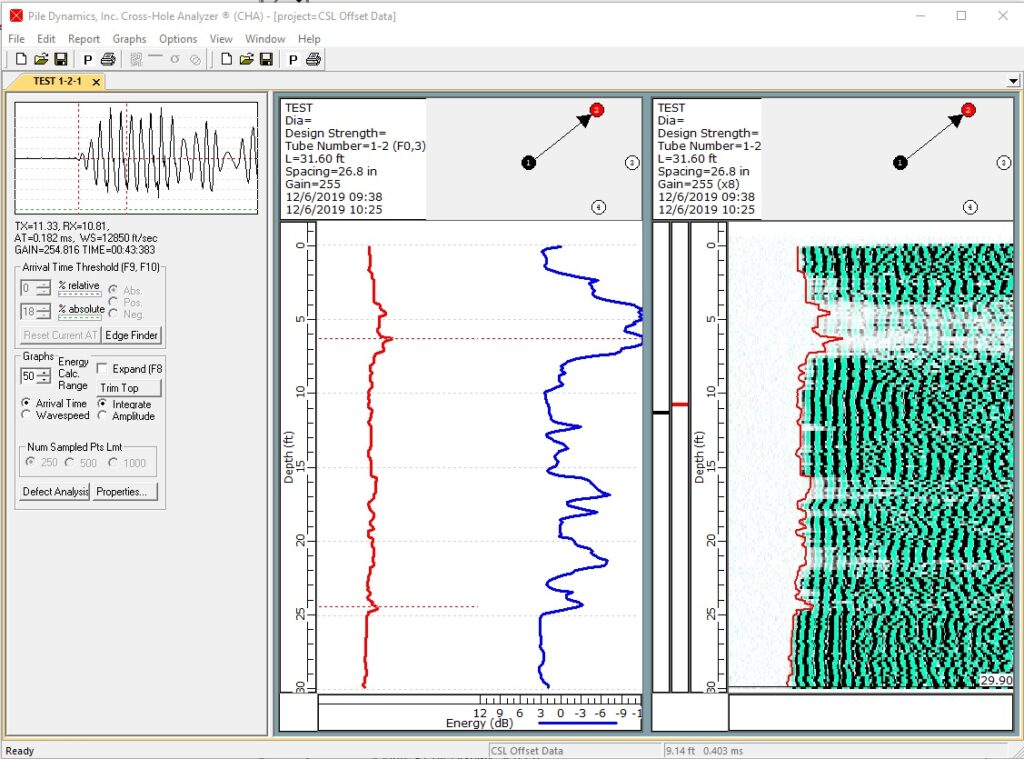Click the grayed horizontal line toolbar icon
This screenshot has height=759, width=1024.
(x=155, y=57)
